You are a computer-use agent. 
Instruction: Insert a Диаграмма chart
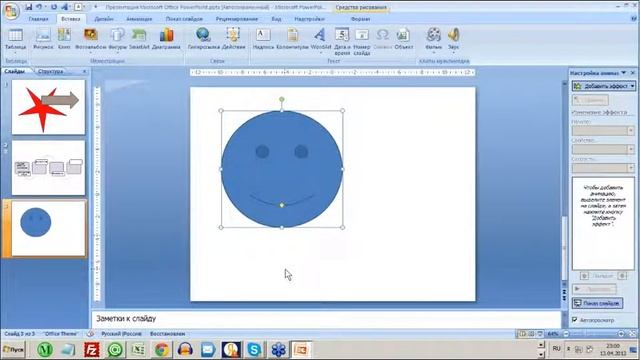(x=166, y=40)
